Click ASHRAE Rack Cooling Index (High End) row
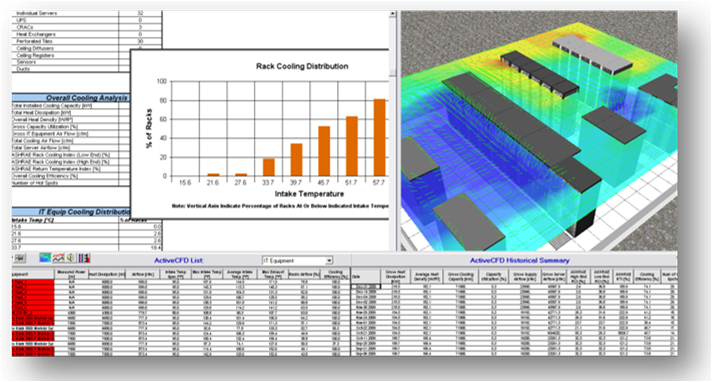The image size is (712, 382). click(x=71, y=162)
